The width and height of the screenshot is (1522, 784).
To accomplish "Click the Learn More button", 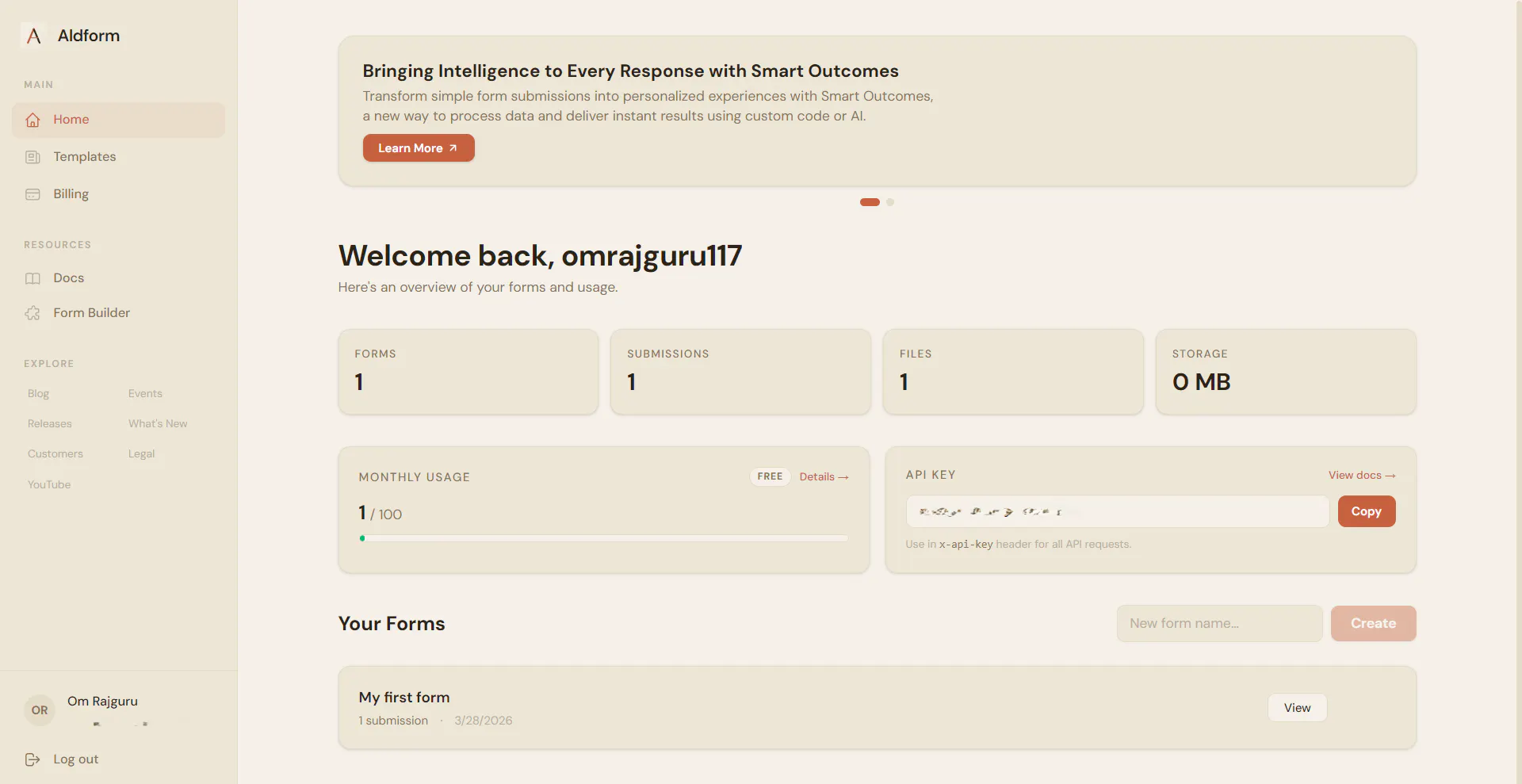I will click(419, 148).
